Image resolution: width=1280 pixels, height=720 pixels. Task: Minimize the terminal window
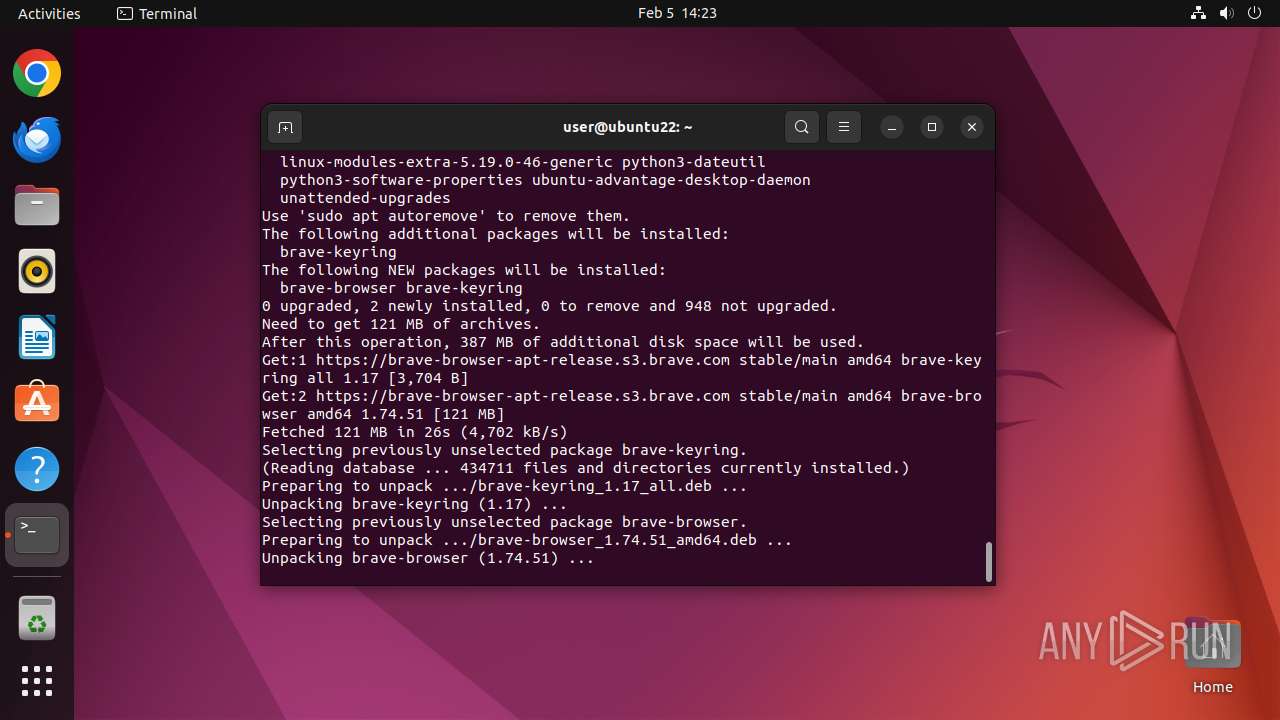pos(892,127)
